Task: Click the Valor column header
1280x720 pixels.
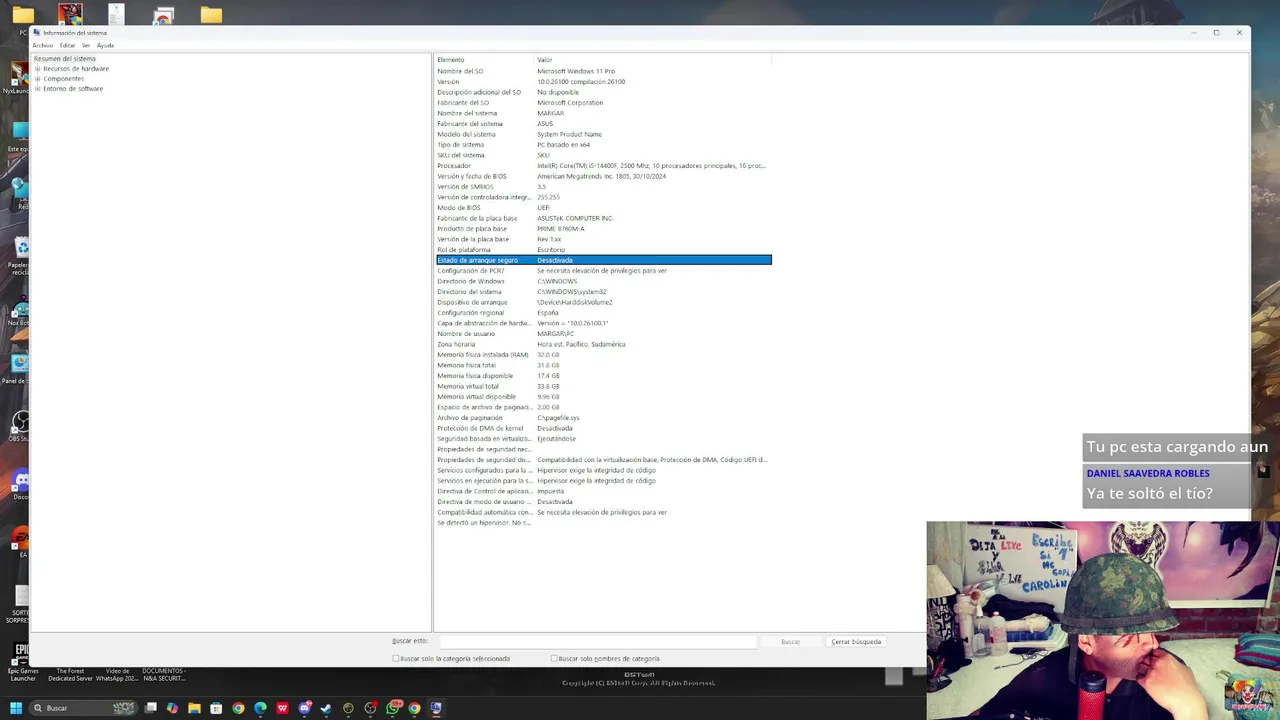Action: pyautogui.click(x=653, y=60)
